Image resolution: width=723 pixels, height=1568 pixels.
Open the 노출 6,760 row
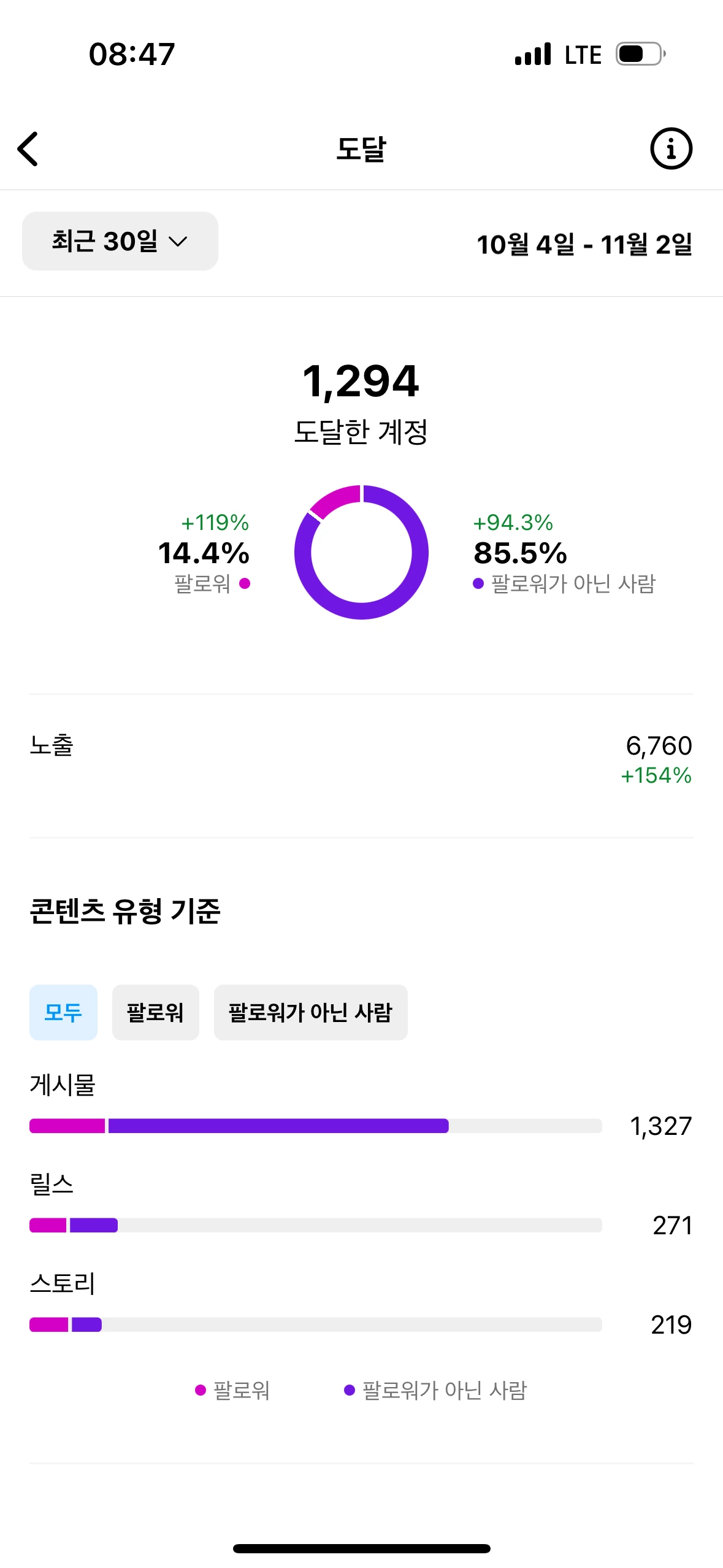click(x=361, y=759)
